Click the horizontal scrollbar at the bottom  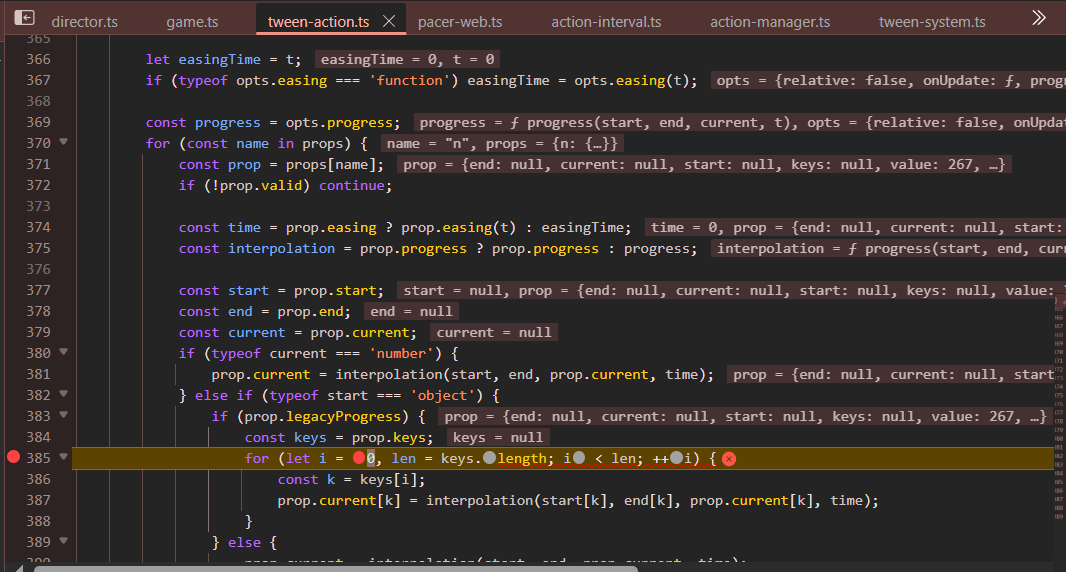pos(336,569)
